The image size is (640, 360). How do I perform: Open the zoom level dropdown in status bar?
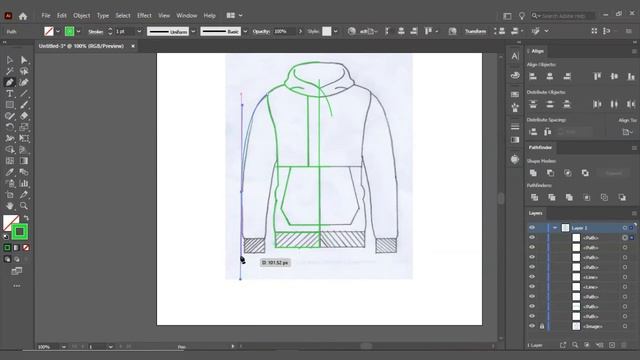(x=64, y=347)
